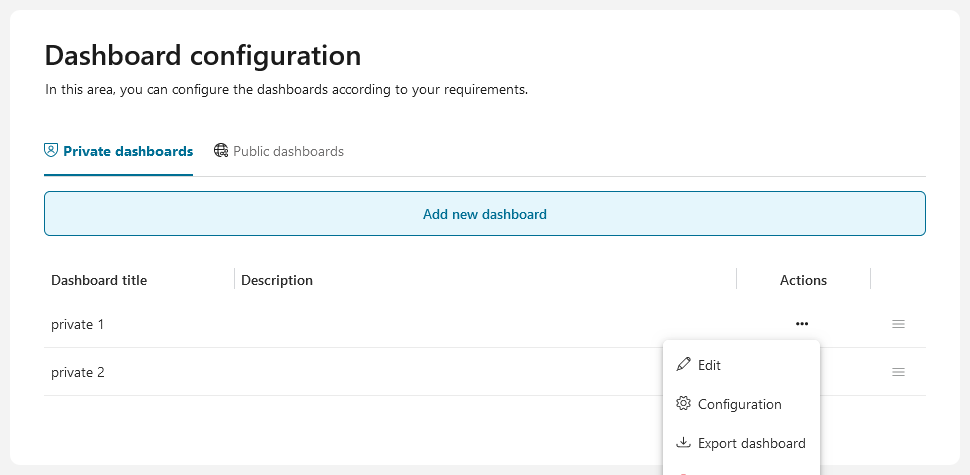The height and width of the screenshot is (475, 970).
Task: Click the globe icon beside Public dashboards
Action: 221,151
